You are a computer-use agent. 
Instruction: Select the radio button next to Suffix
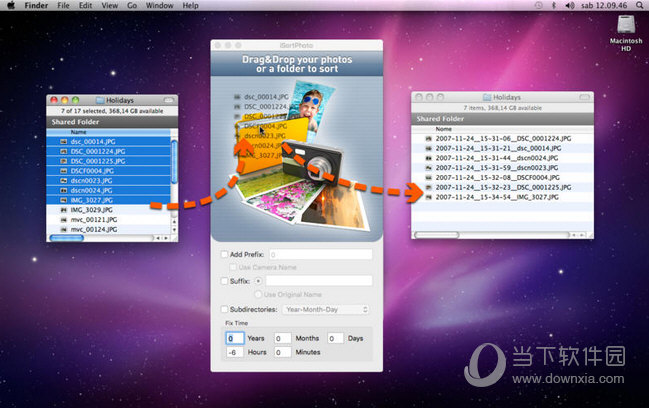pyautogui.click(x=258, y=281)
